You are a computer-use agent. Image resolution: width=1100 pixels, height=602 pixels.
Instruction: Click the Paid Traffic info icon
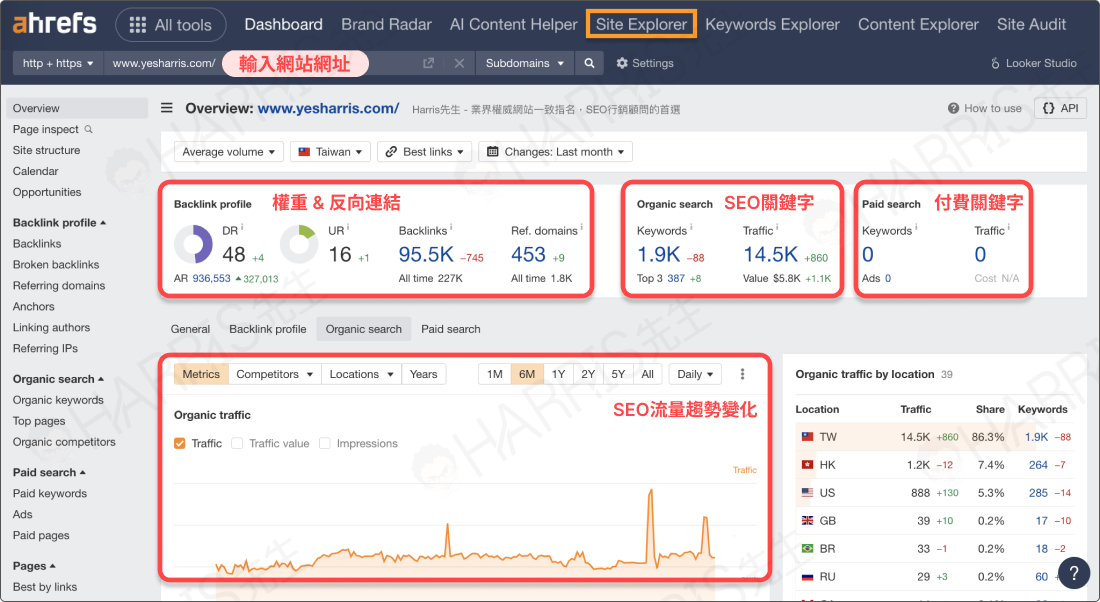tap(1009, 227)
